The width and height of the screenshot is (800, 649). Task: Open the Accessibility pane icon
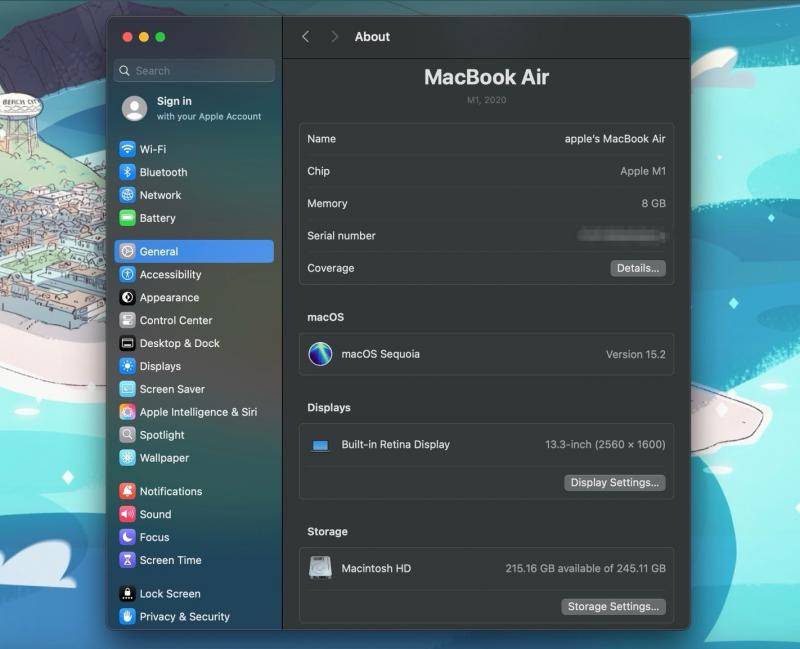[x=127, y=275]
